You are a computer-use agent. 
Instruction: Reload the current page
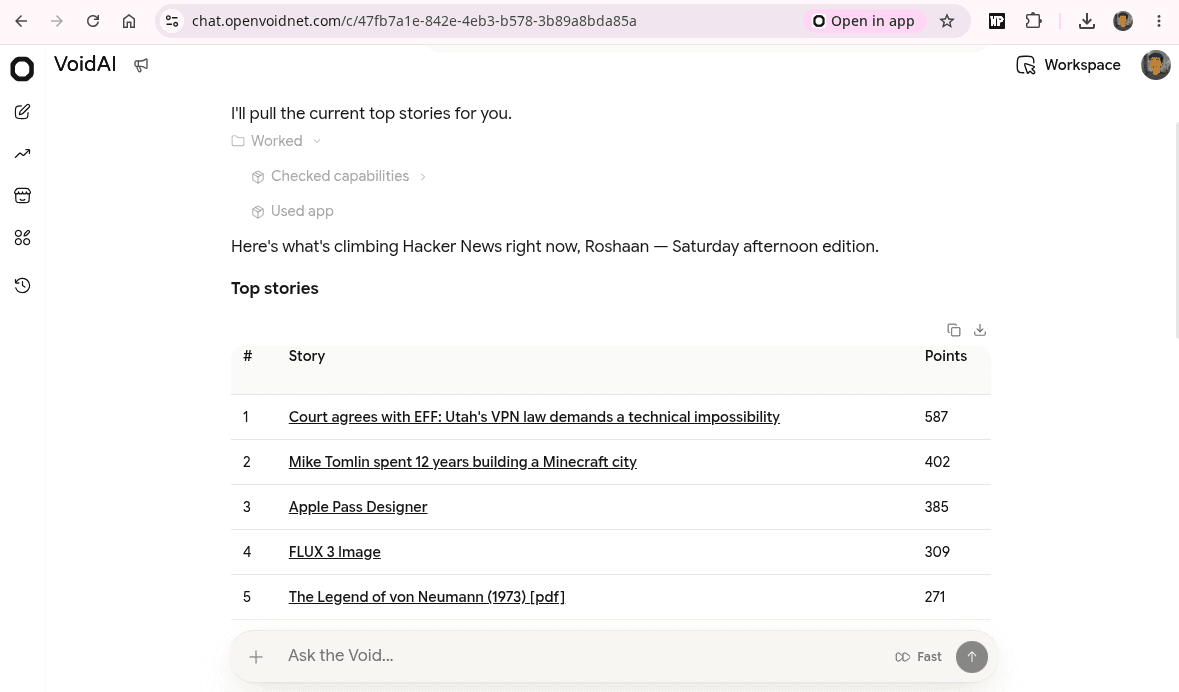pyautogui.click(x=93, y=21)
